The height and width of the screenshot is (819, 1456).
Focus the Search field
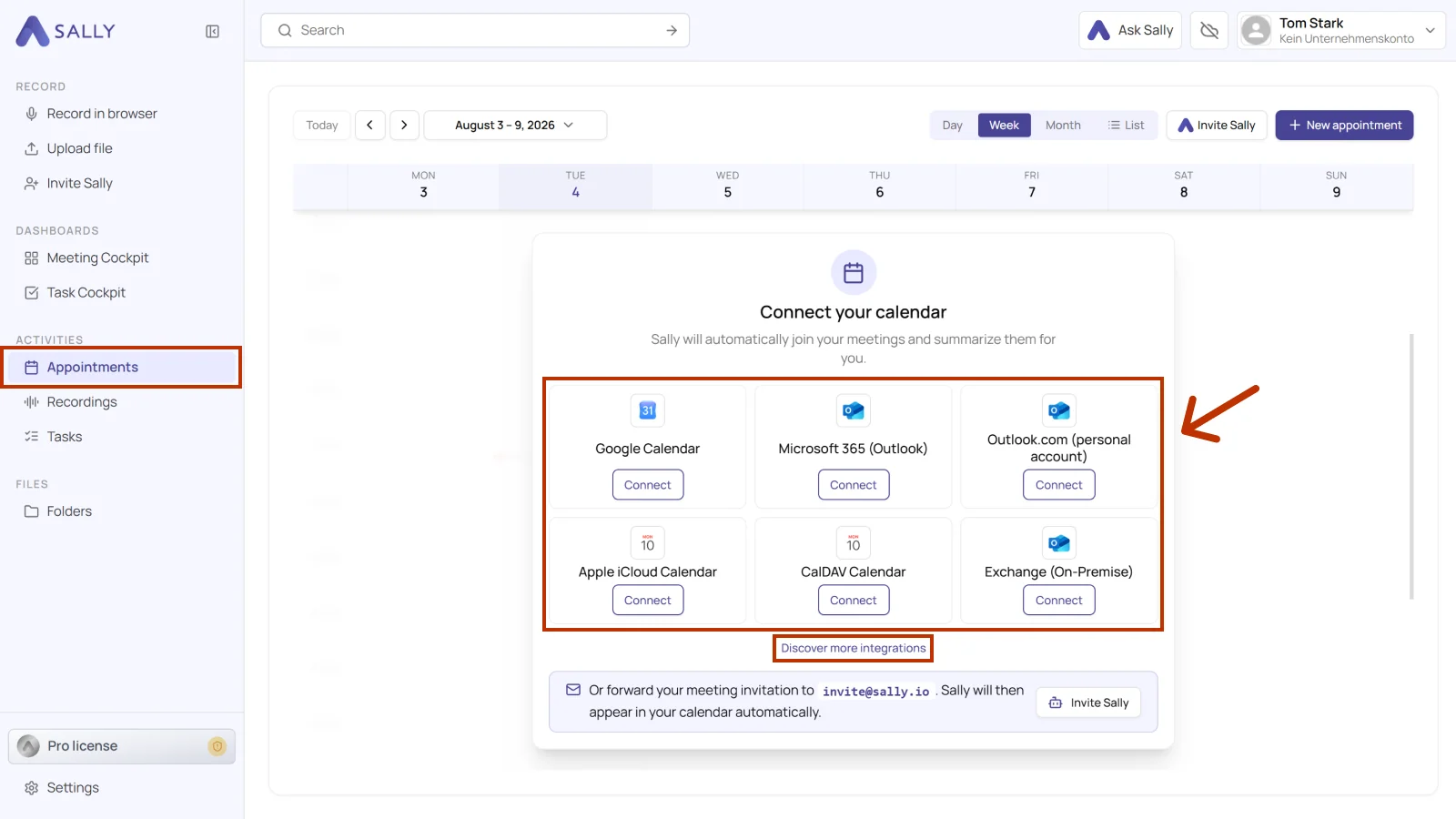475,30
